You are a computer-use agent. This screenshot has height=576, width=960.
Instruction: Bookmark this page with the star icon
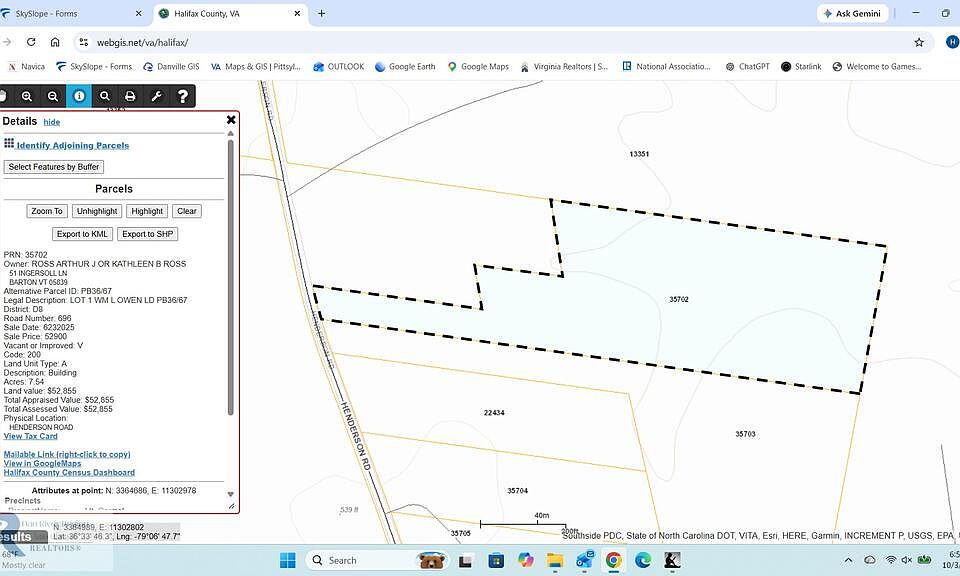click(x=919, y=42)
